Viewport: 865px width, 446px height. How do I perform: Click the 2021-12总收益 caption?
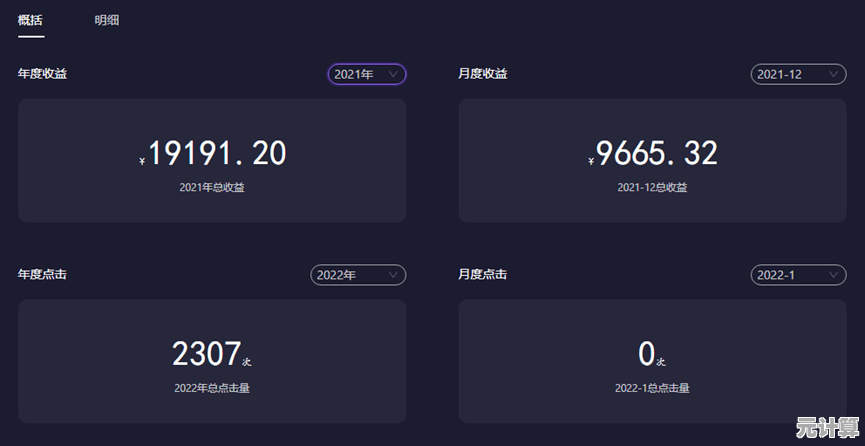[653, 188]
